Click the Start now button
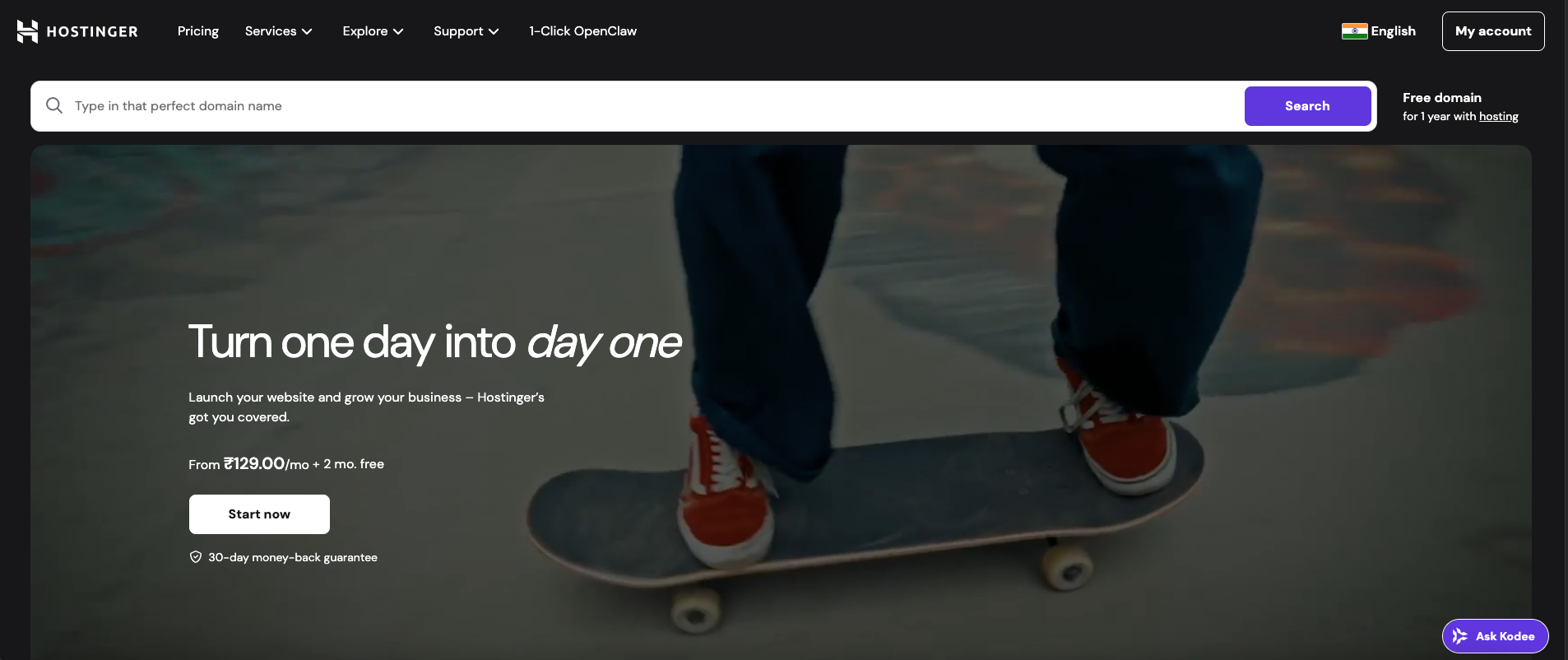Screen dimensions: 1568x660 pyautogui.click(x=259, y=514)
